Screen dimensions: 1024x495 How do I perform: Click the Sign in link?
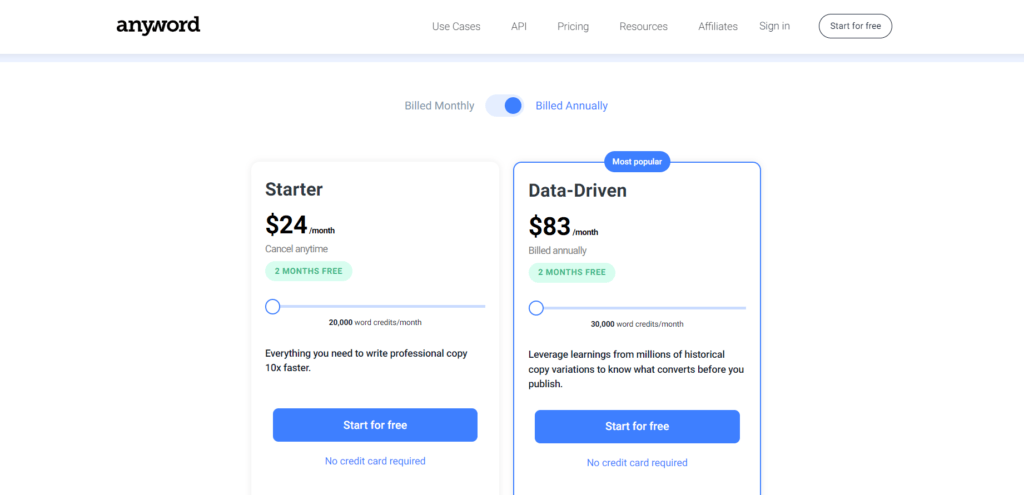coord(774,26)
